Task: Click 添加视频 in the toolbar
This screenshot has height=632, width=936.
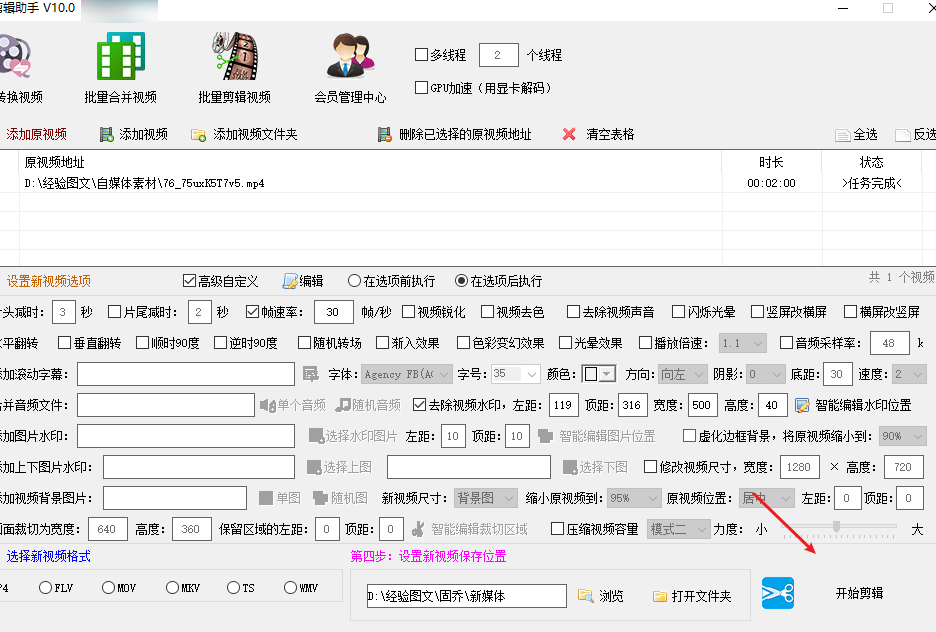Action: click(x=134, y=134)
